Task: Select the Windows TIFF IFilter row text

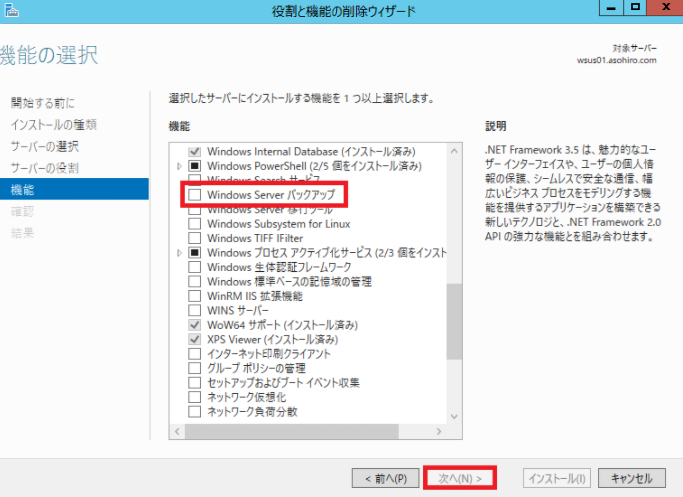Action: point(255,238)
